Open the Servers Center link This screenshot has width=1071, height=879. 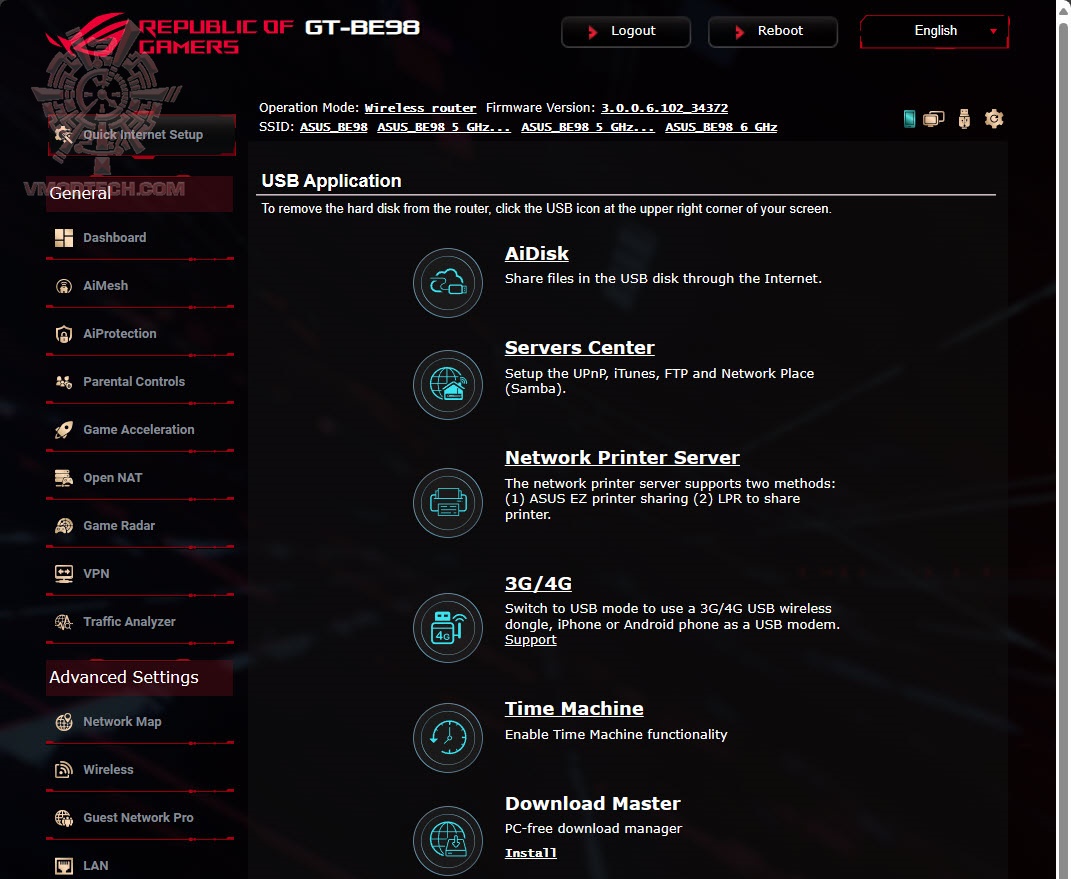coord(579,348)
